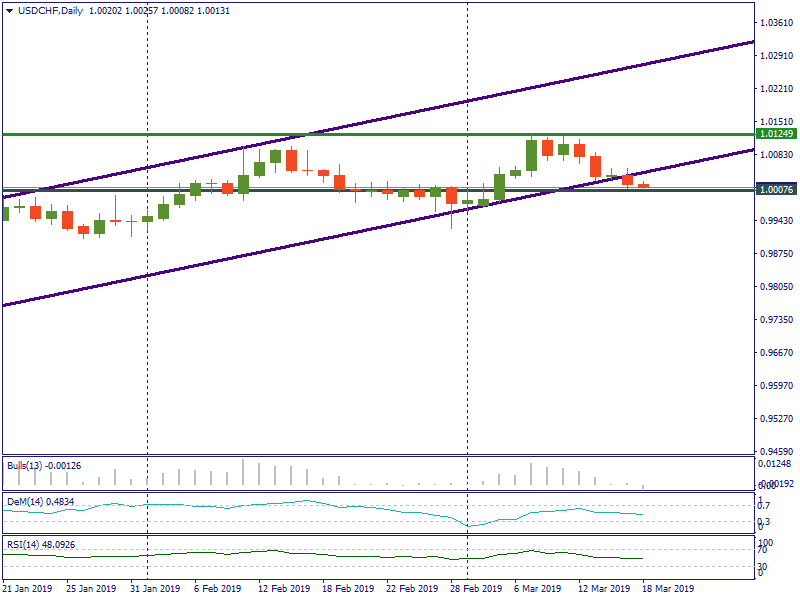The width and height of the screenshot is (800, 600).
Task: Click the 0.94590 level on price scale
Action: coord(776,452)
